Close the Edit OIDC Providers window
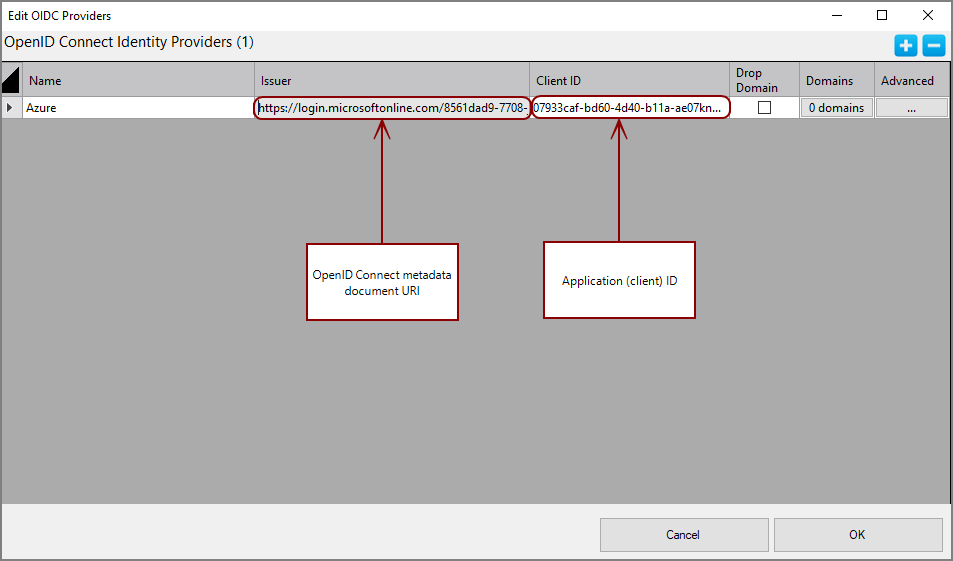This screenshot has height=561, width=953. 927,15
